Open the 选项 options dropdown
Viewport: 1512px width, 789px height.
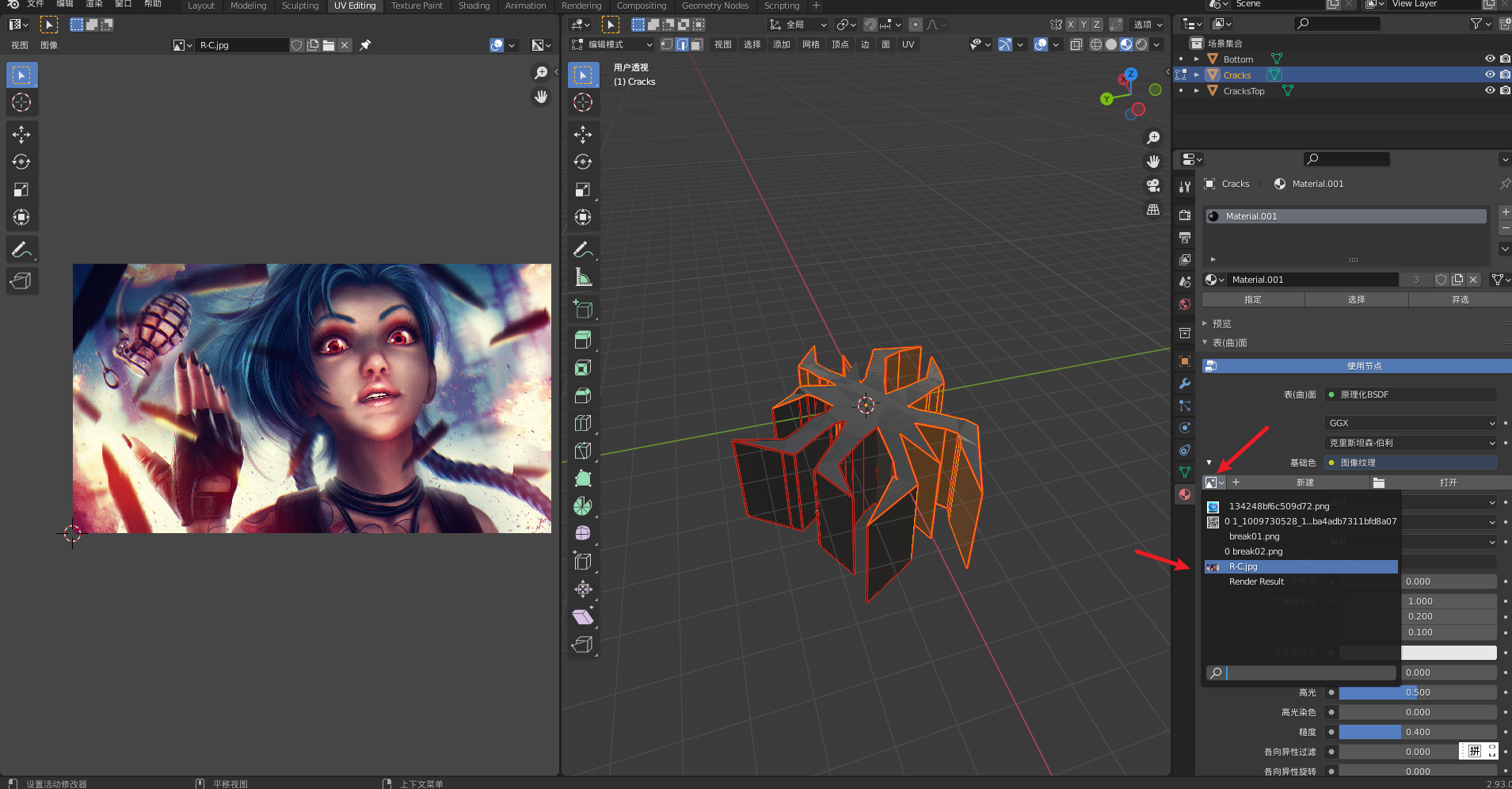[1148, 25]
